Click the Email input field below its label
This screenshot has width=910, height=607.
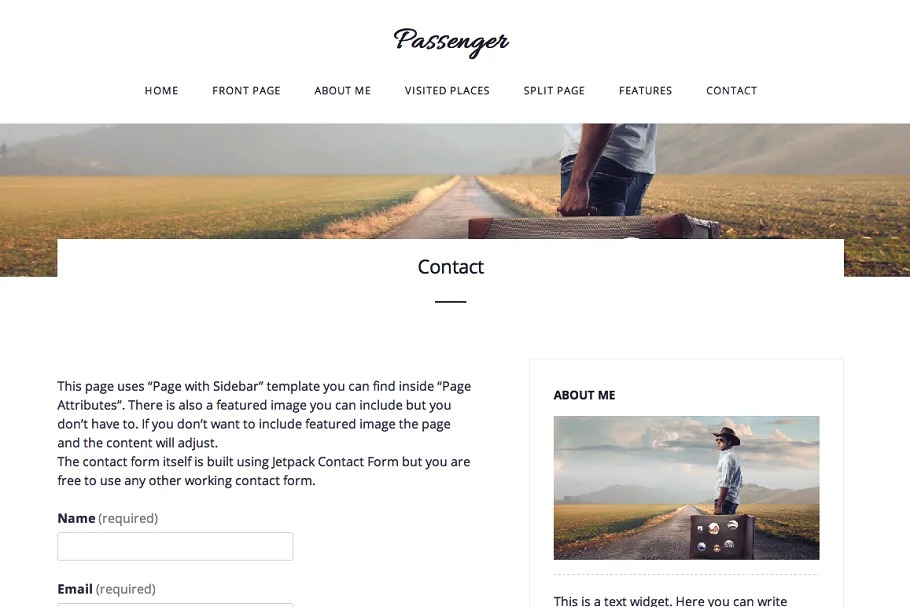(x=175, y=605)
